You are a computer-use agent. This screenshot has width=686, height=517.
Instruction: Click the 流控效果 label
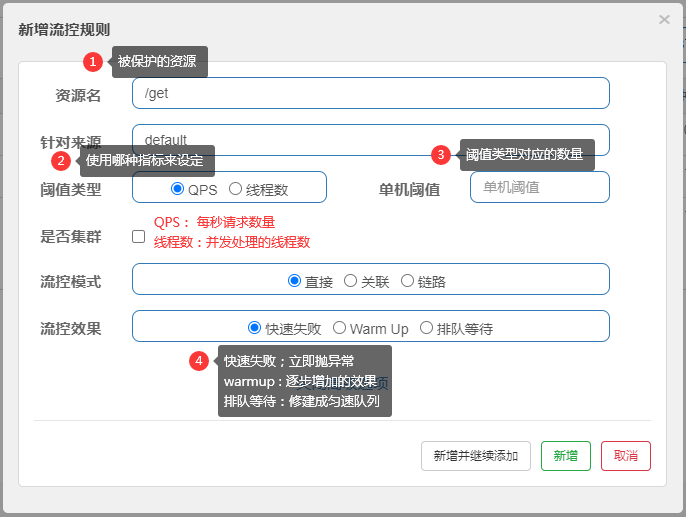70,328
